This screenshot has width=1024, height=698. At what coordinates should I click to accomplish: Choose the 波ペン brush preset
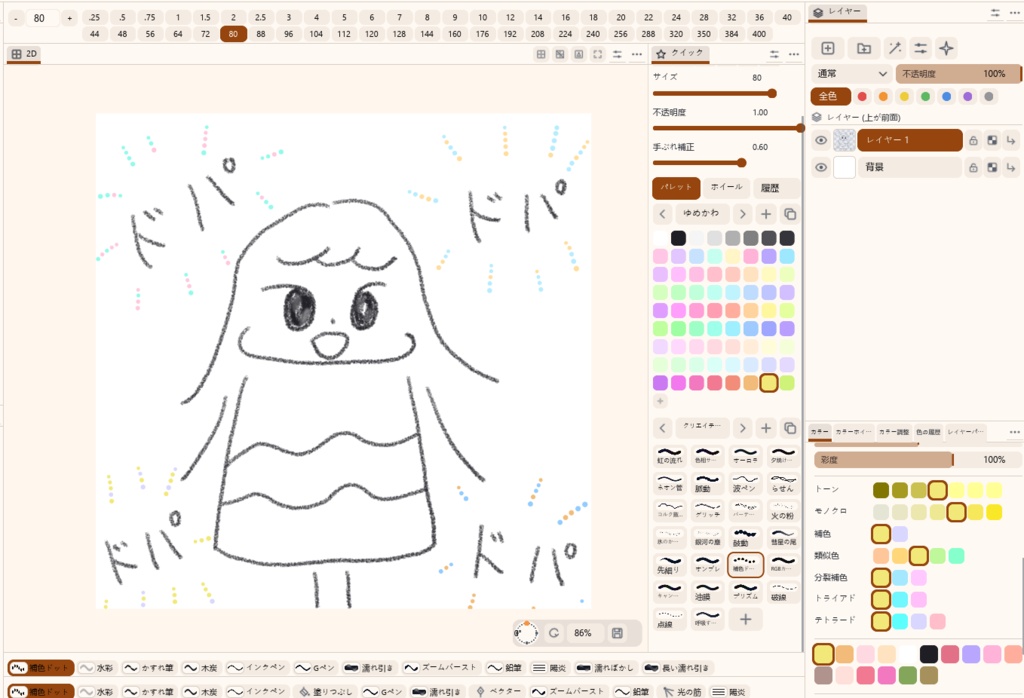(744, 483)
